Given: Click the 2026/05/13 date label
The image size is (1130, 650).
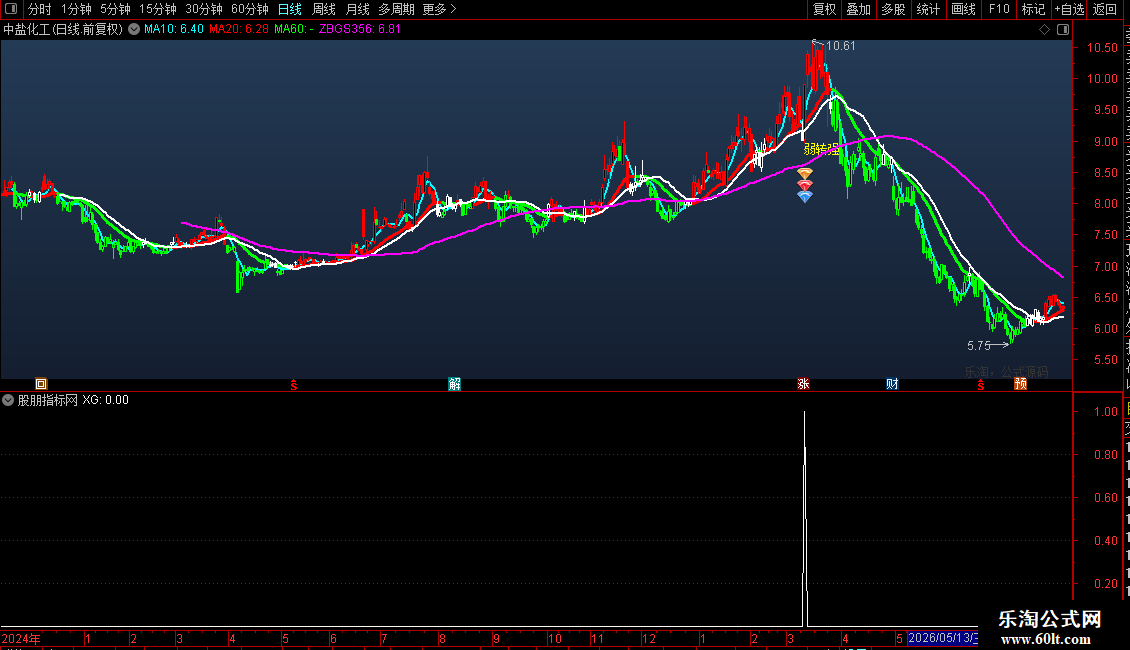Looking at the screenshot, I should [942, 638].
